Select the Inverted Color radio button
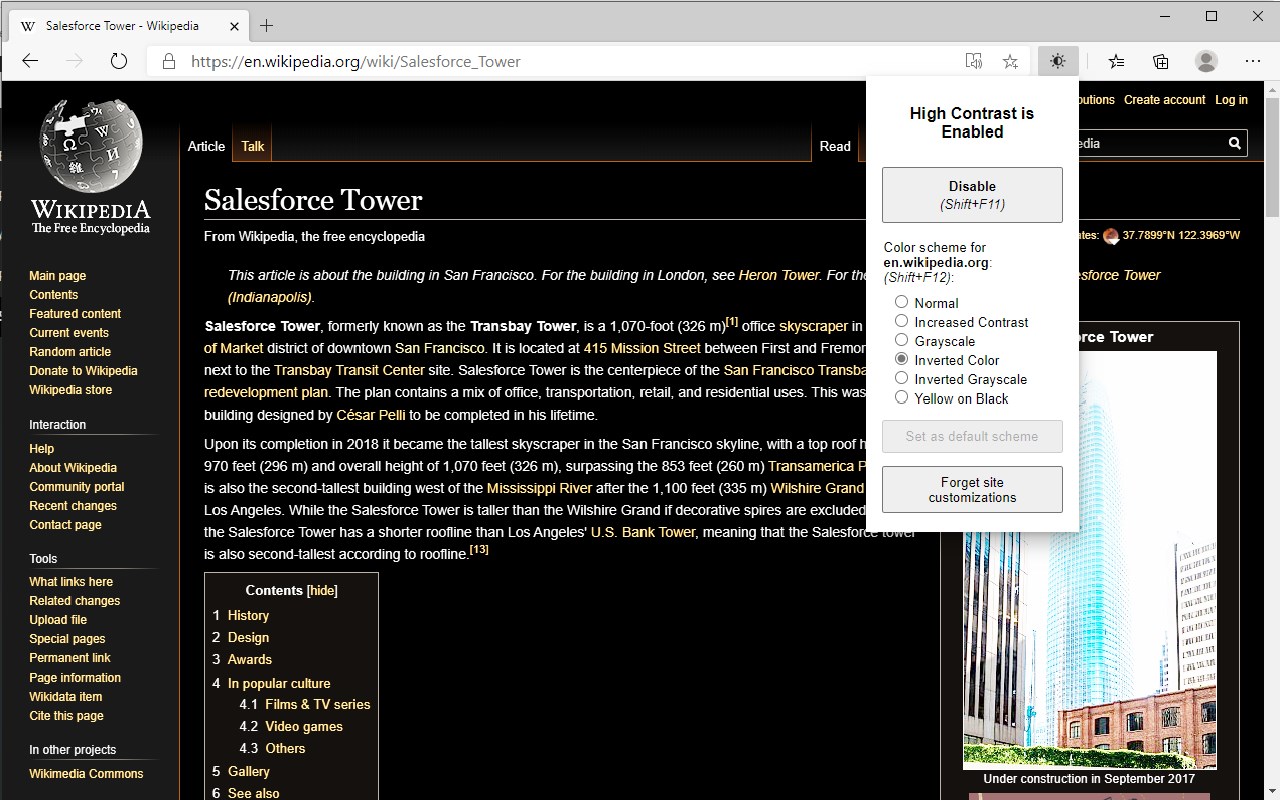This screenshot has width=1280, height=800. [901, 359]
